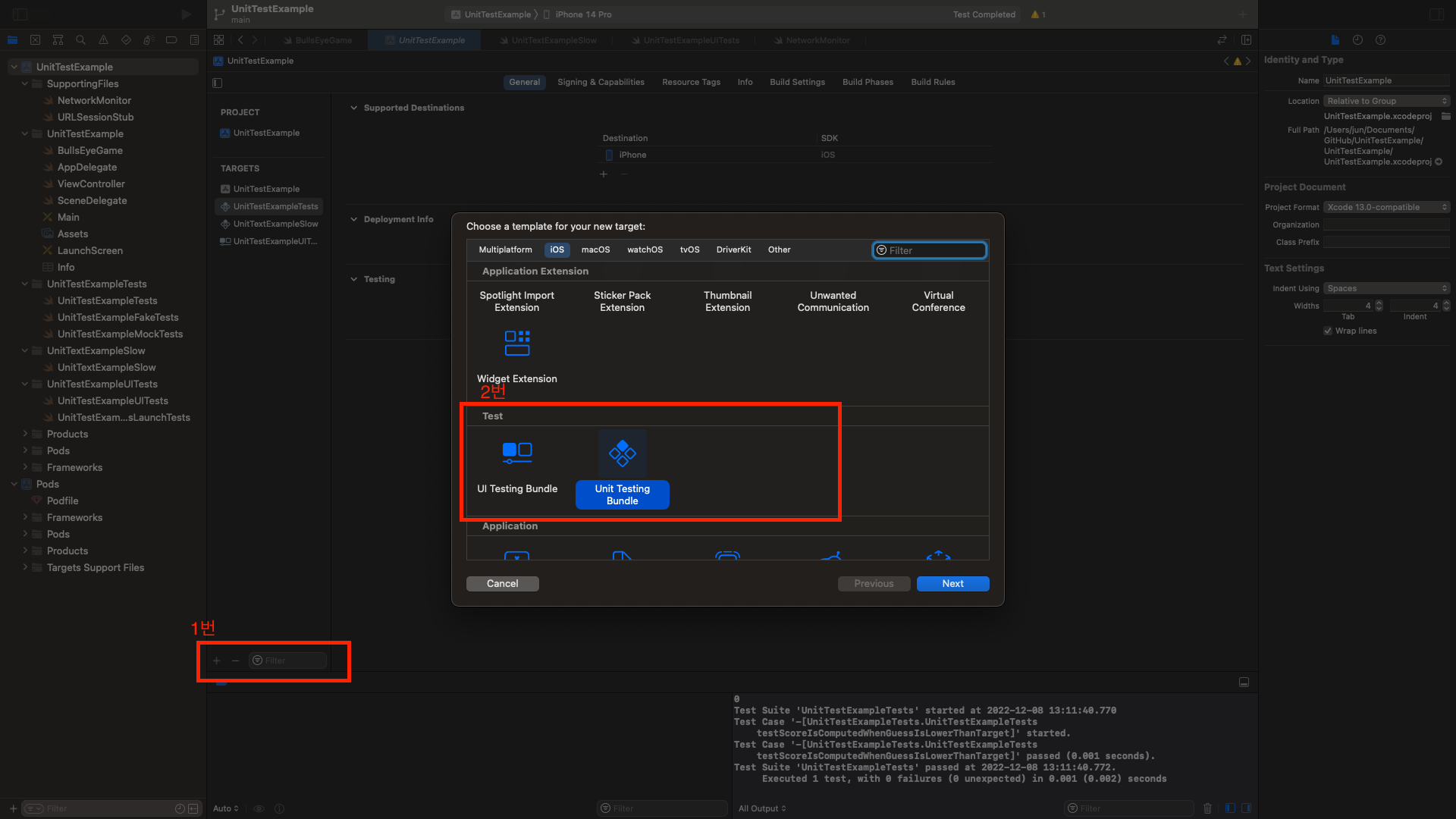Open the Build Settings tab
The height and width of the screenshot is (819, 1456).
797,82
